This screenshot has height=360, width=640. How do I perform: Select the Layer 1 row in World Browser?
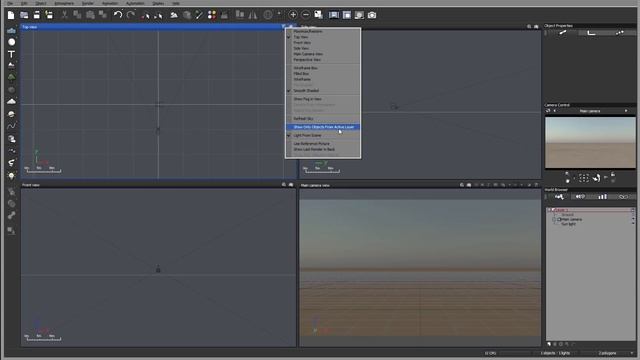point(591,210)
